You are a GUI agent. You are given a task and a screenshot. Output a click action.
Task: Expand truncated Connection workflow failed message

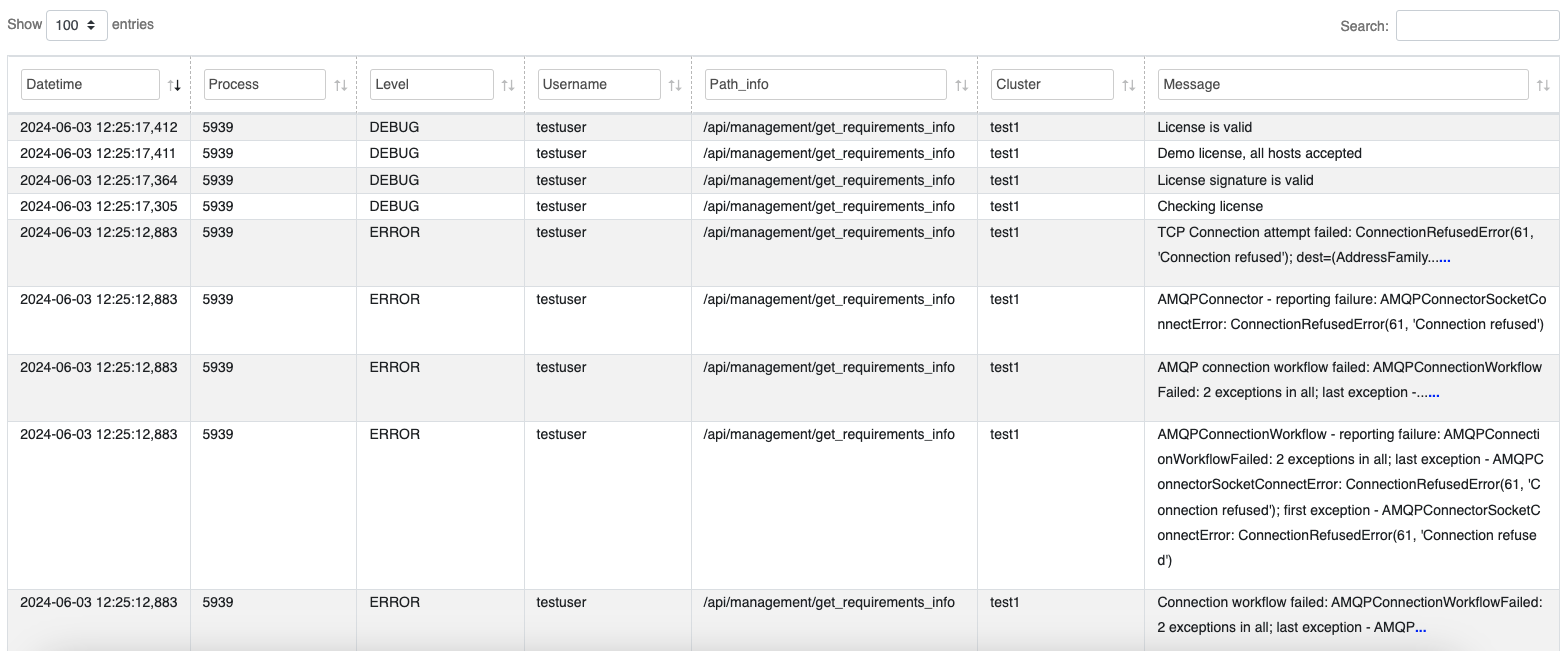[1421, 628]
